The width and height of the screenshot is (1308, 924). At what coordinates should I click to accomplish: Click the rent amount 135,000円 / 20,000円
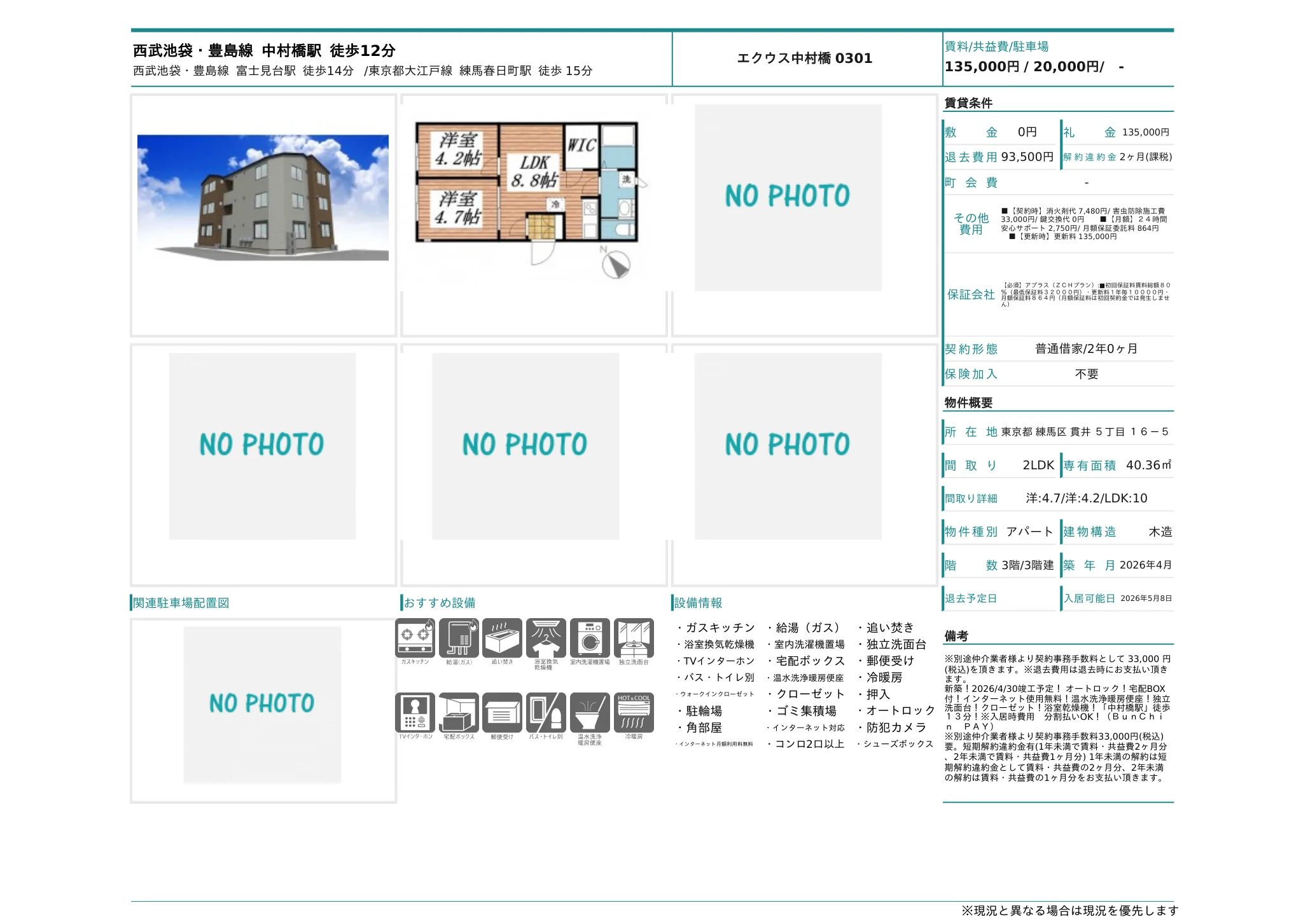click(x=1024, y=67)
